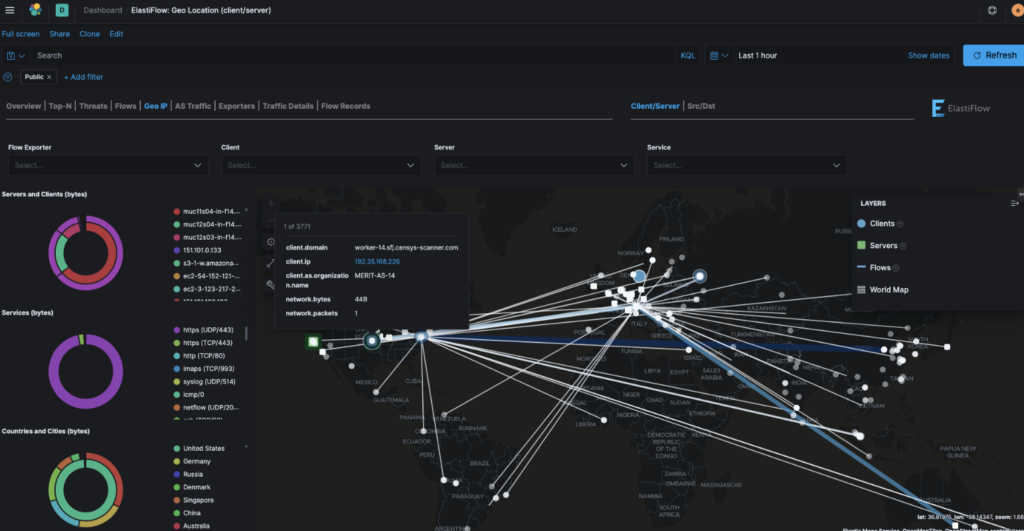Open Clients layer actions dropdown

pos(900,224)
